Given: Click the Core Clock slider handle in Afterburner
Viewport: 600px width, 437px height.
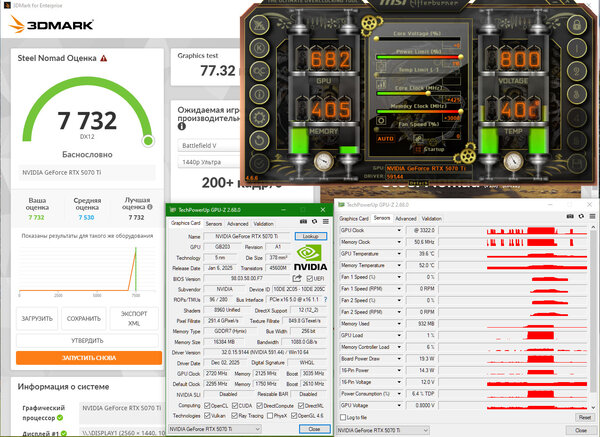Looking at the screenshot, I should point(429,93).
